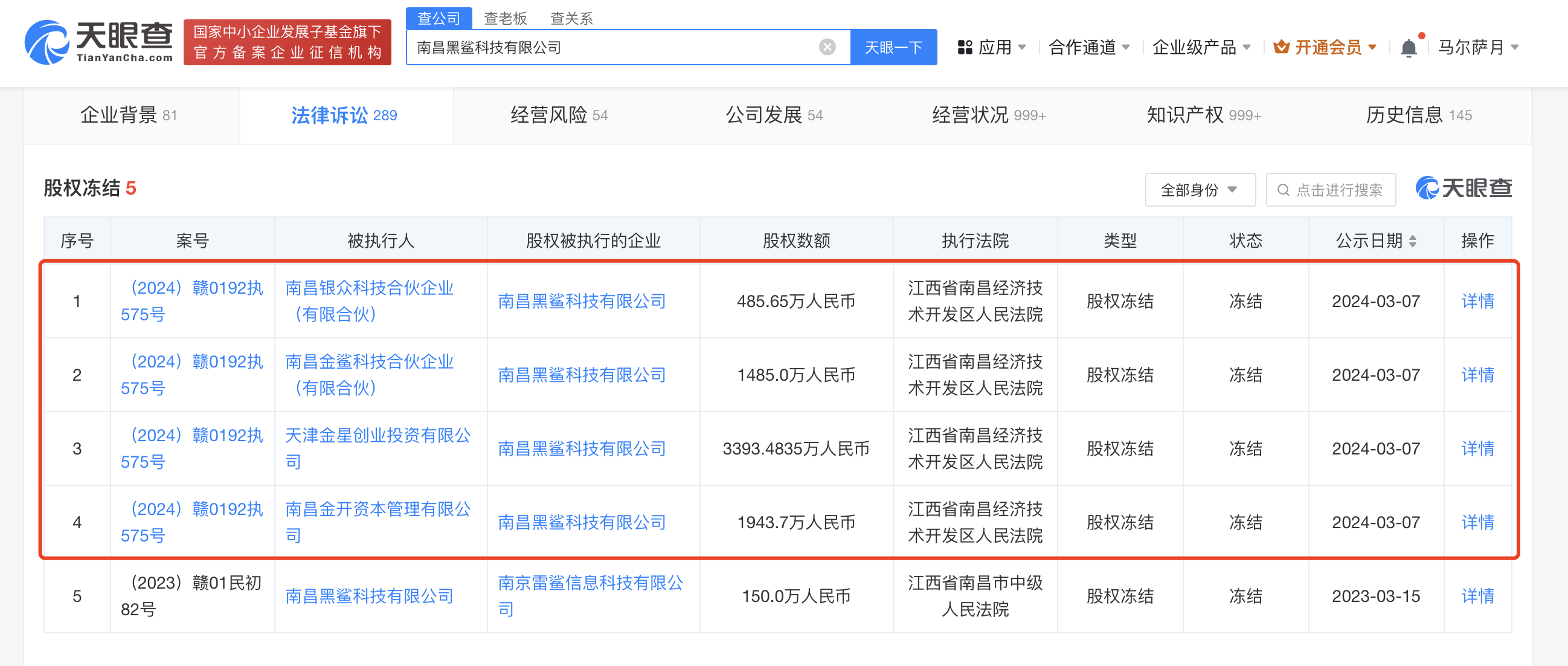Switch to 查关系 search tab
This screenshot has height=666, width=1568.
[x=571, y=19]
